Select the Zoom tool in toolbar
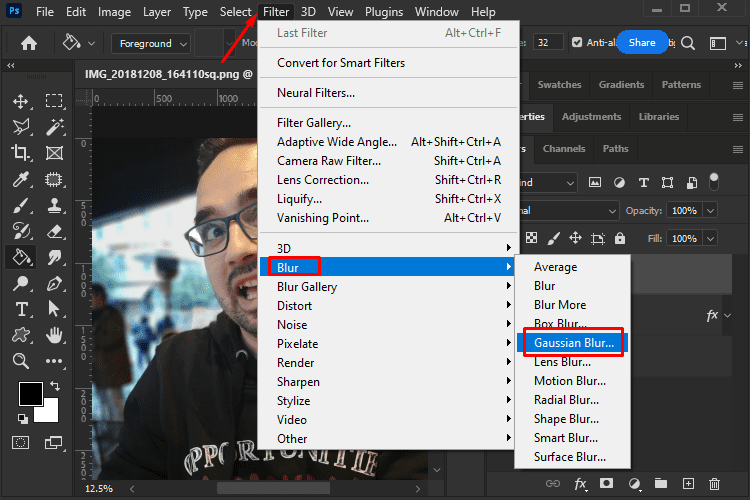The image size is (750, 500). pos(21,361)
